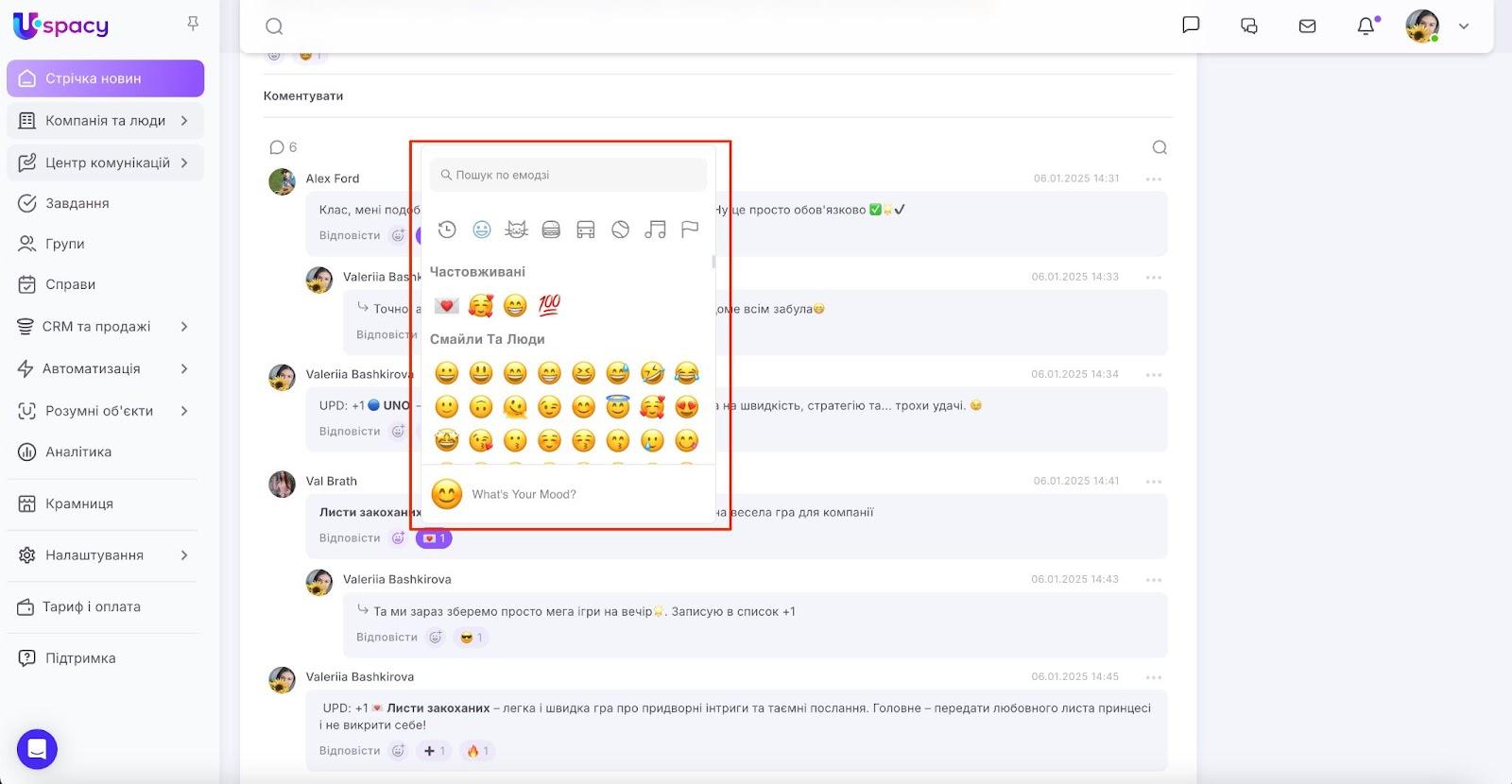Open the mail envelope icon in top bar
The height and width of the screenshot is (784, 1512).
point(1308,26)
